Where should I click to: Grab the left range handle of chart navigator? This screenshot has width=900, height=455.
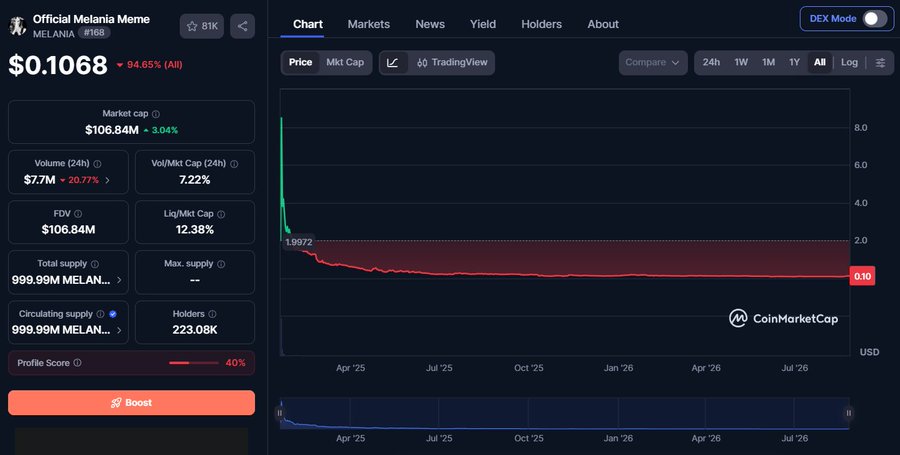pos(280,413)
